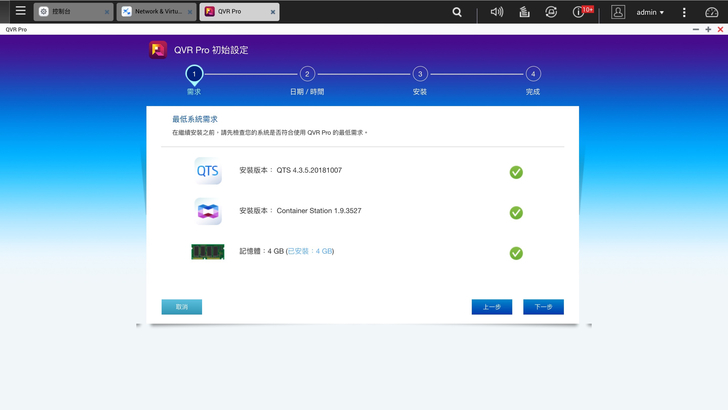Expand the admin user dropdown
The width and height of the screenshot is (728, 410).
(x=650, y=12)
